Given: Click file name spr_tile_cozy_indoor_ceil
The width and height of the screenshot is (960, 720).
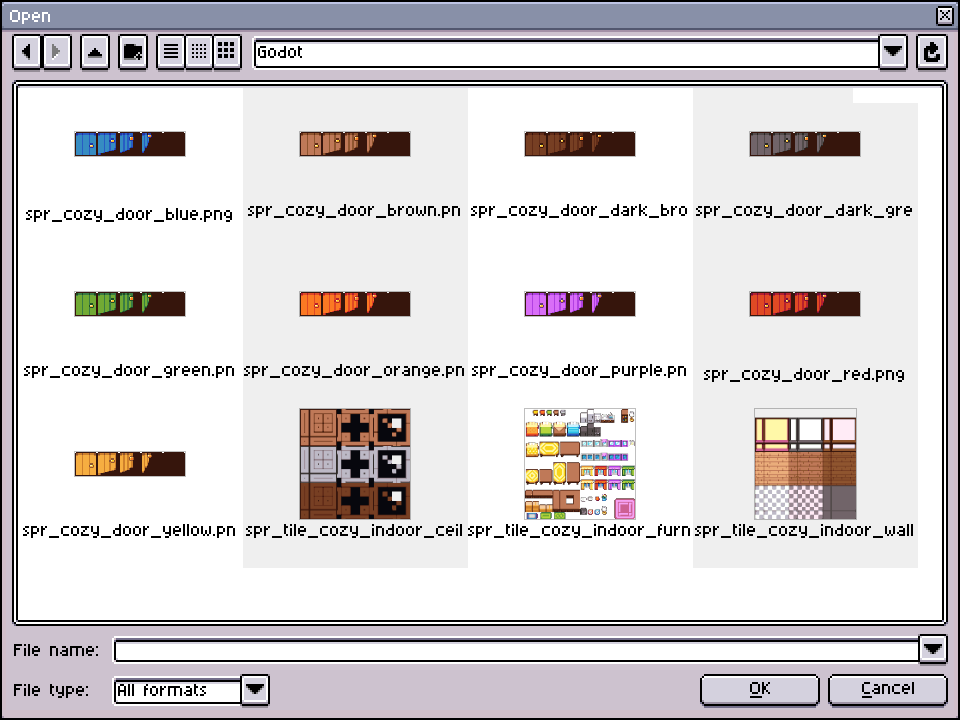Looking at the screenshot, I should coord(354,530).
